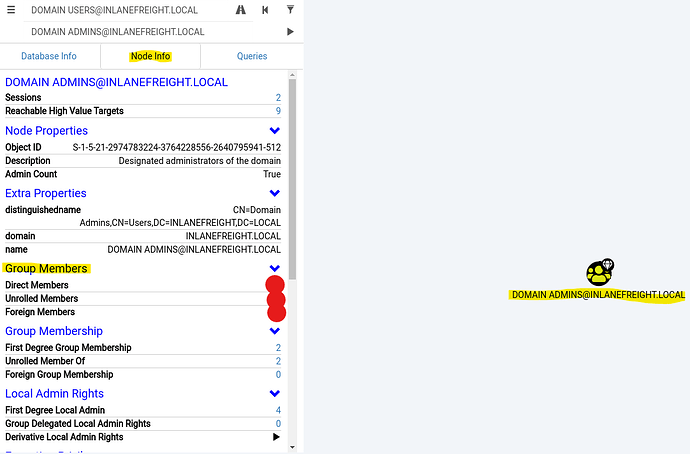The width and height of the screenshot is (690, 454).
Task: Click the Admin Count True value
Action: [272, 174]
